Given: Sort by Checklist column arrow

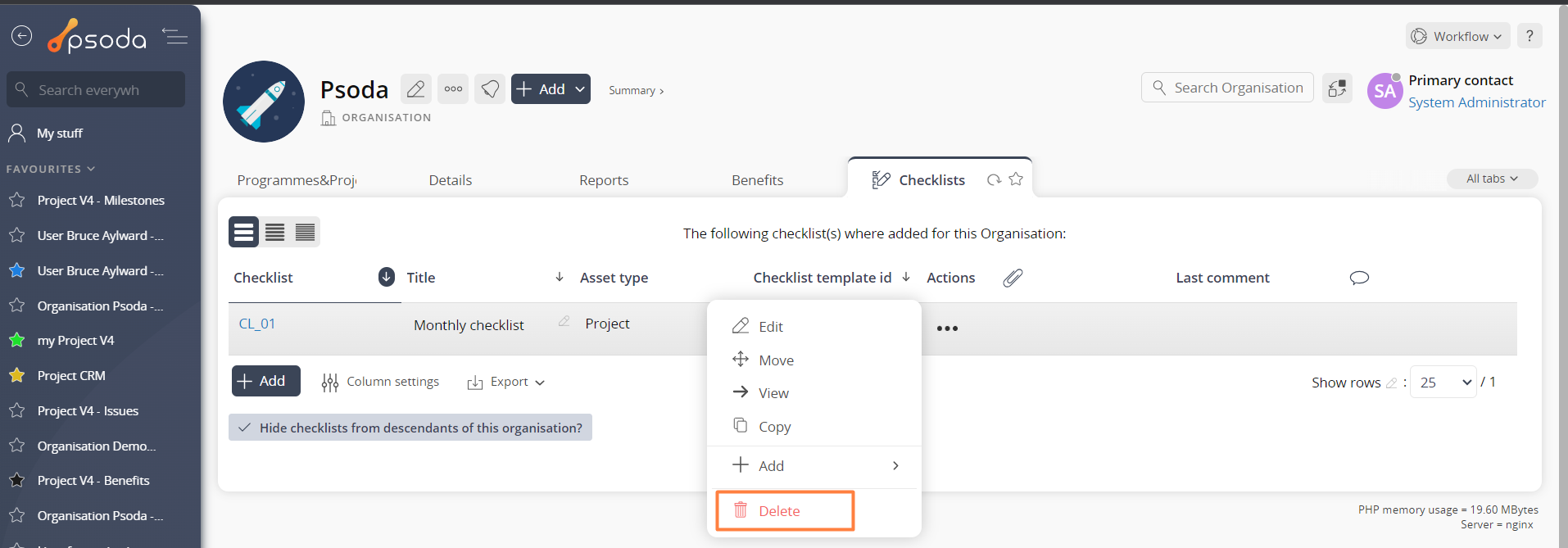Looking at the screenshot, I should tap(387, 277).
